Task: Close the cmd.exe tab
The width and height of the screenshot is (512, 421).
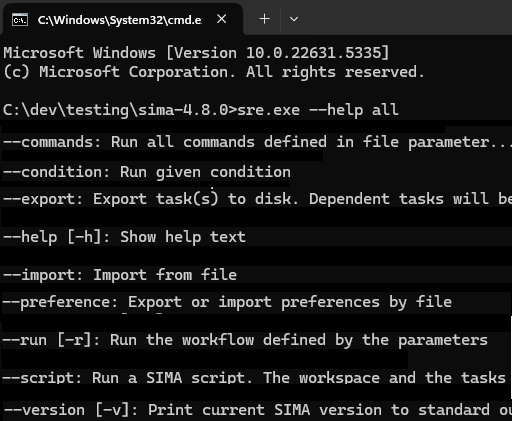Action: click(x=221, y=19)
